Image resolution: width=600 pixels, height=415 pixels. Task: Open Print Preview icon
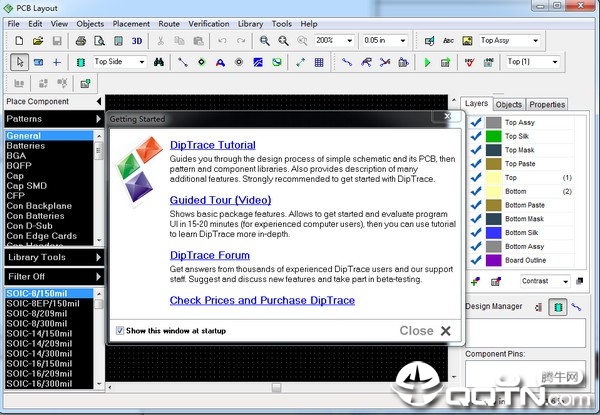[99, 41]
